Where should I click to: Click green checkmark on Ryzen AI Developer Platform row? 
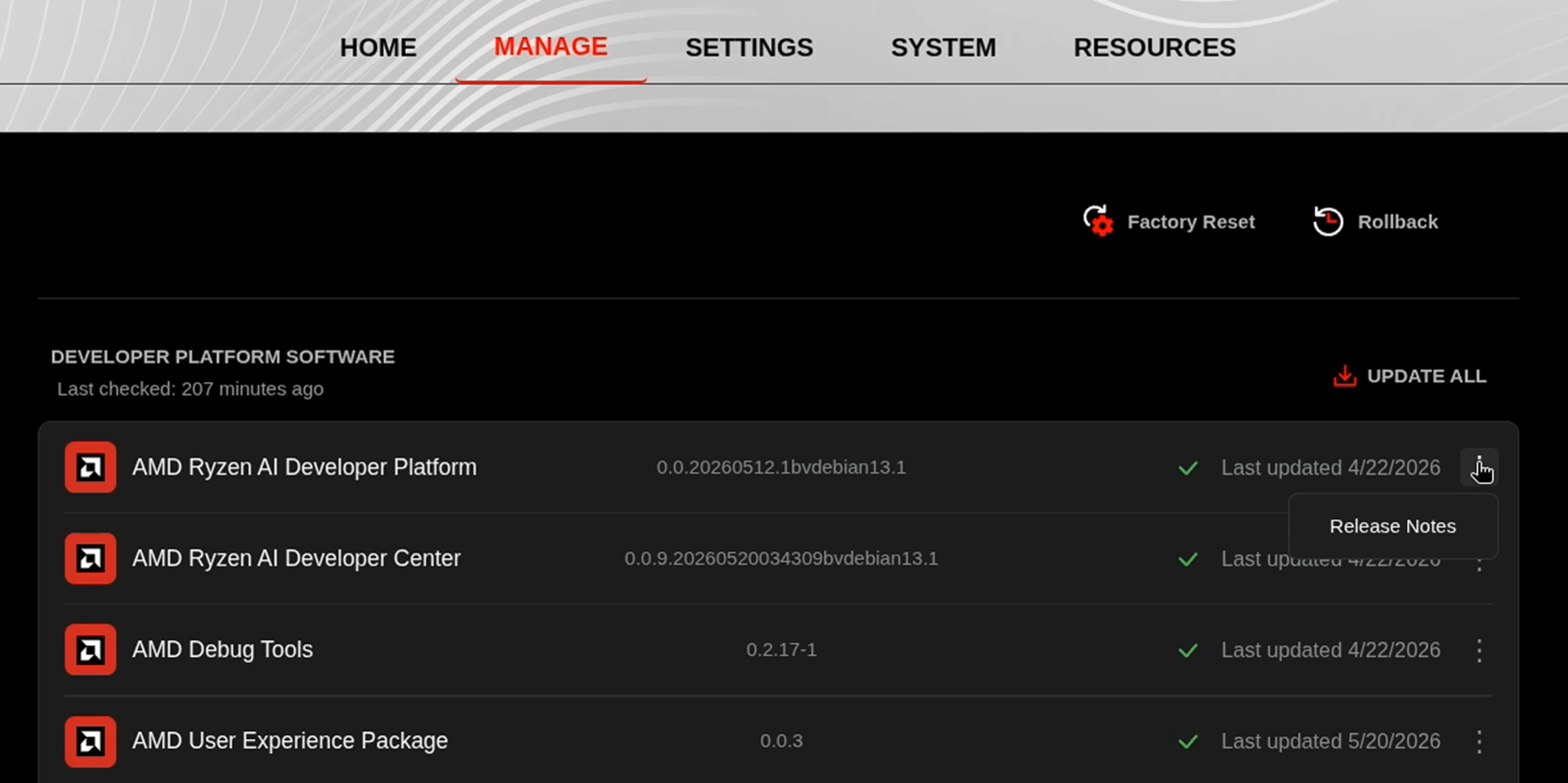(x=1188, y=468)
